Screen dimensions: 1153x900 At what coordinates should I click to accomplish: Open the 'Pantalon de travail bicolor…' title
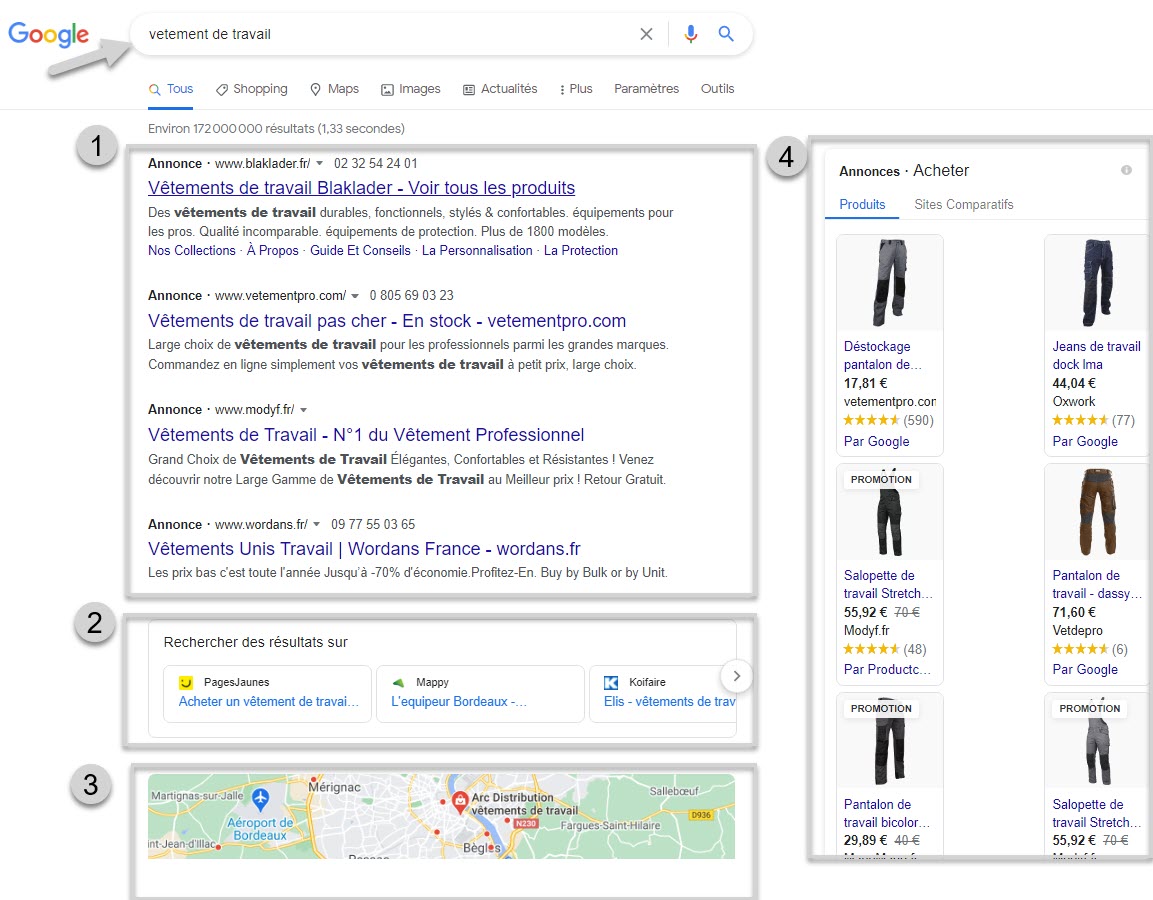click(x=887, y=813)
